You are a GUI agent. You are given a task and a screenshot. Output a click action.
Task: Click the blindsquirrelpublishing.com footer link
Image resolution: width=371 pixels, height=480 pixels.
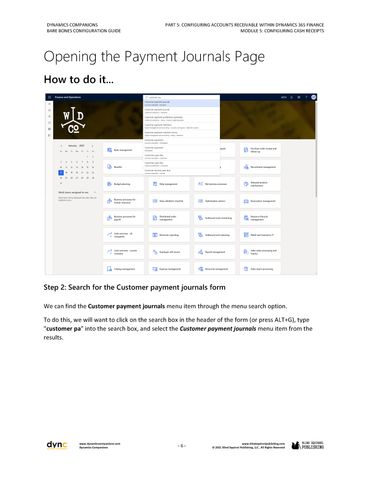pos(263,444)
